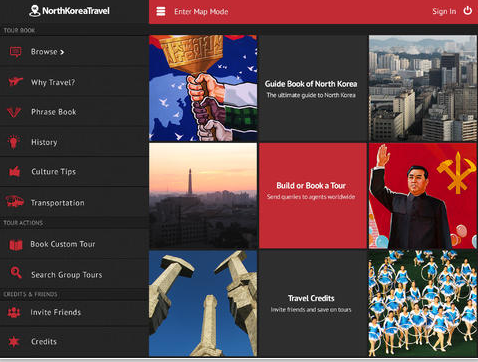
Task: Open the hamburger menu icon
Action: tap(161, 11)
